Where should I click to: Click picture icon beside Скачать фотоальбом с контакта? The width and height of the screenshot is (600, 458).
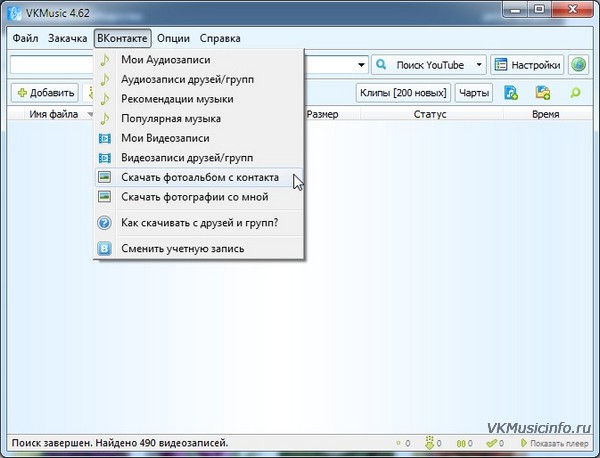(x=104, y=177)
